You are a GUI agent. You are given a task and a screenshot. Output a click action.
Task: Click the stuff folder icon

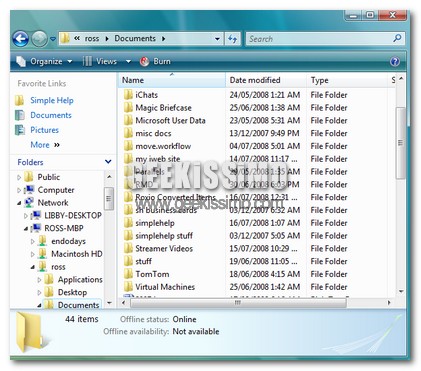click(x=128, y=261)
